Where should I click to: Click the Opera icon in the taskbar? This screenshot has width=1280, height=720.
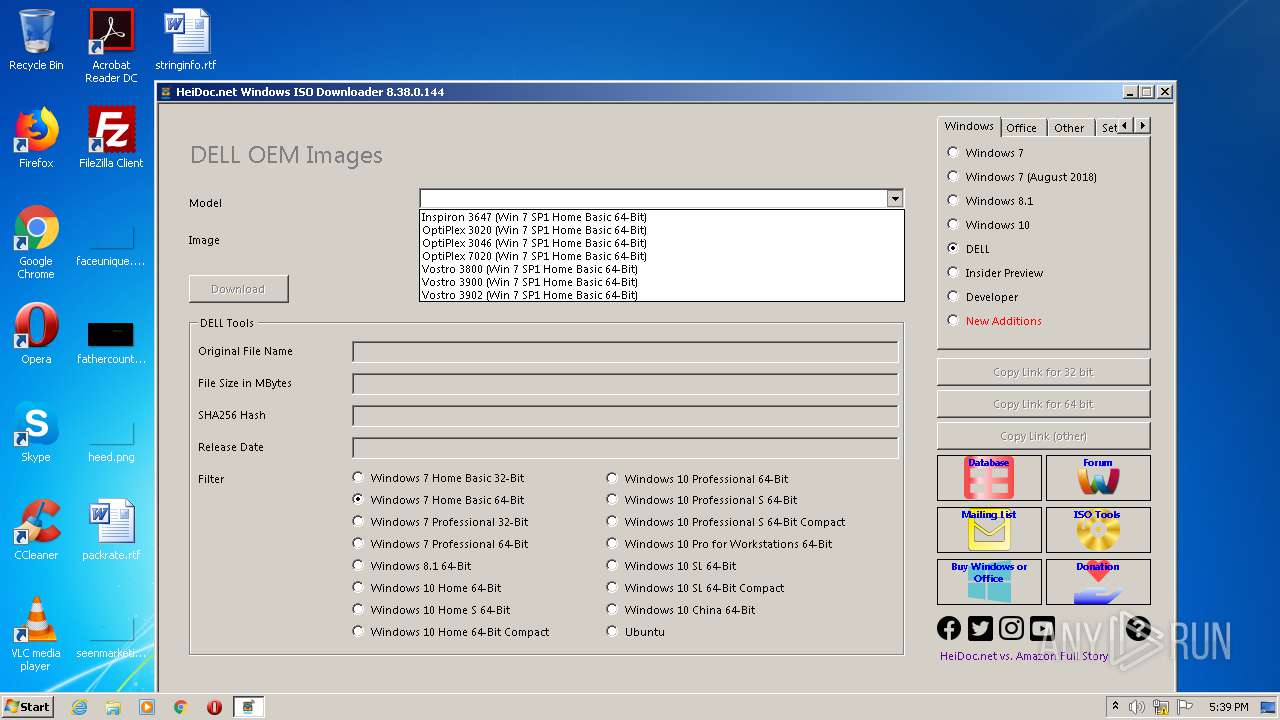click(214, 707)
